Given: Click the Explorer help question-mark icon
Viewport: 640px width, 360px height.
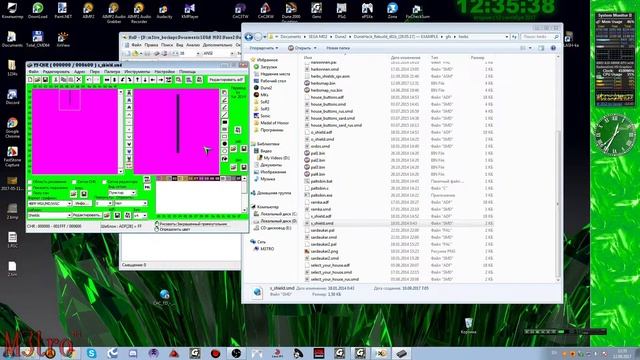Looking at the screenshot, I should pyautogui.click(x=553, y=48).
